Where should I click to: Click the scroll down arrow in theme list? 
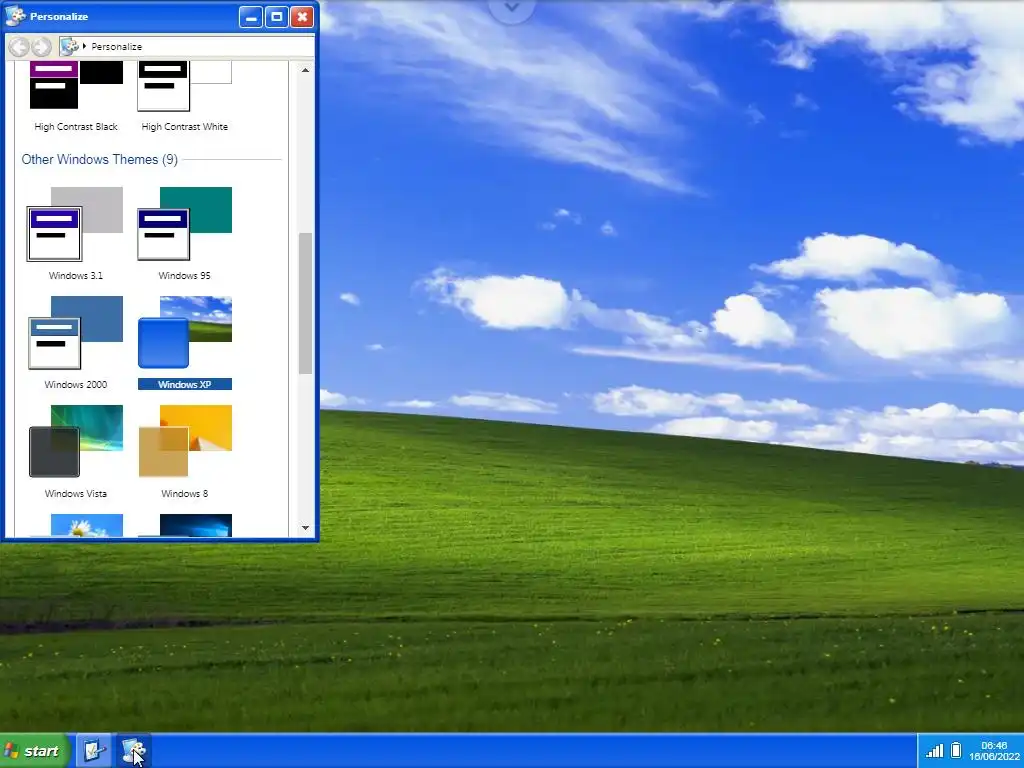(305, 528)
